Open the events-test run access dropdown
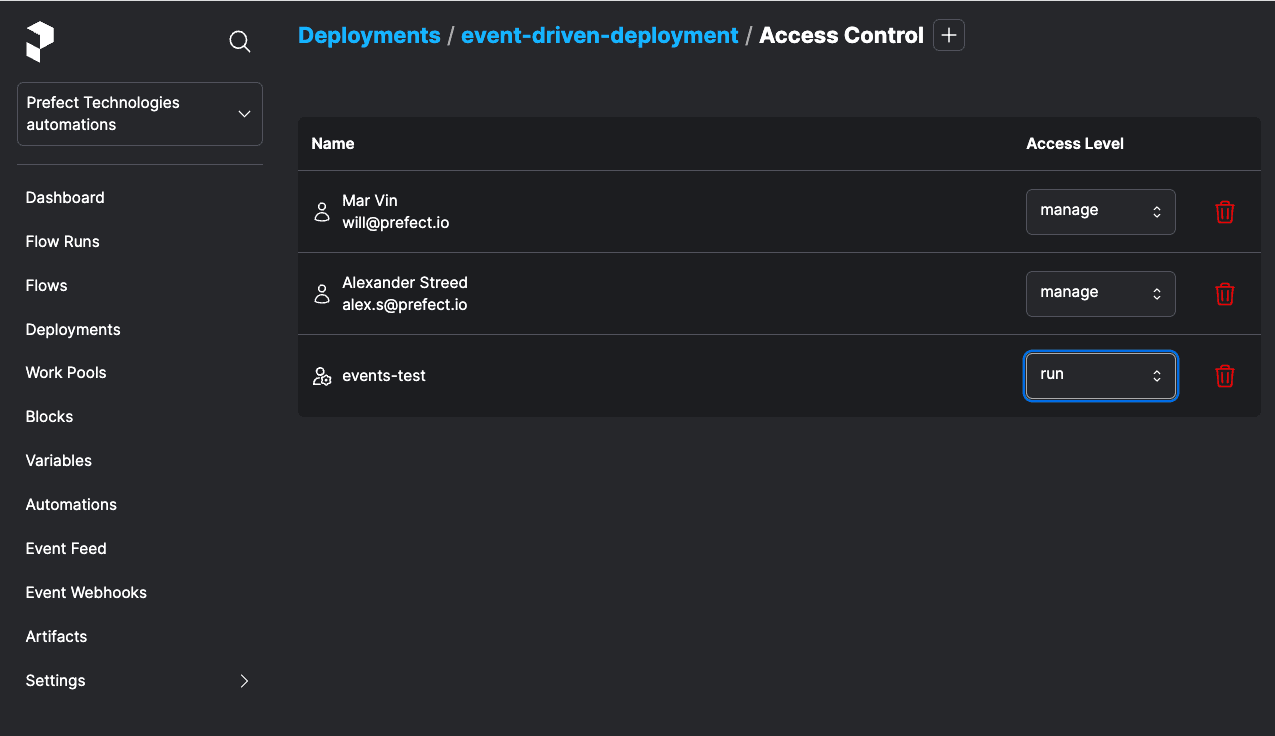This screenshot has width=1275, height=736. (1100, 375)
